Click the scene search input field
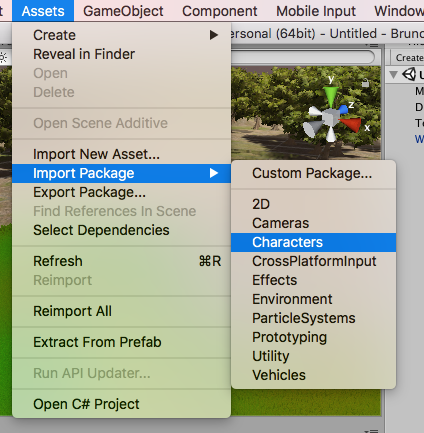The height and width of the screenshot is (433, 424). [303, 57]
